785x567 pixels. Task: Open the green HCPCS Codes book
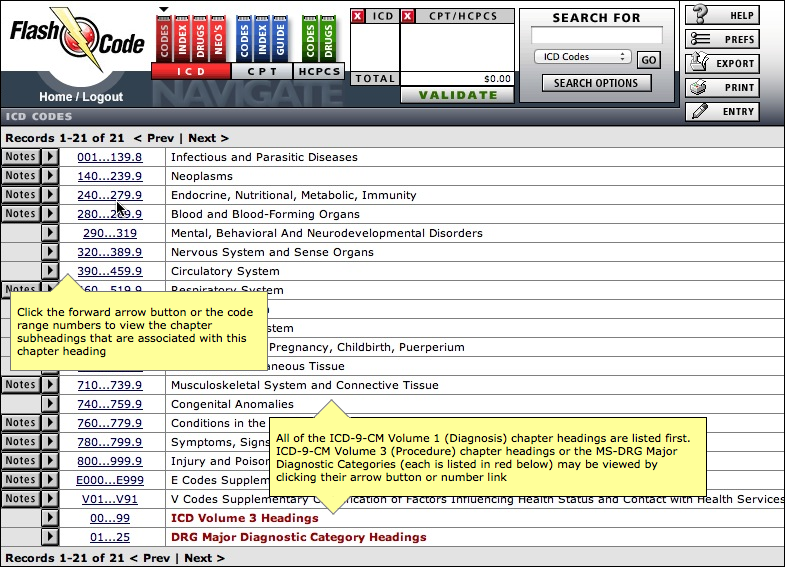tap(310, 40)
